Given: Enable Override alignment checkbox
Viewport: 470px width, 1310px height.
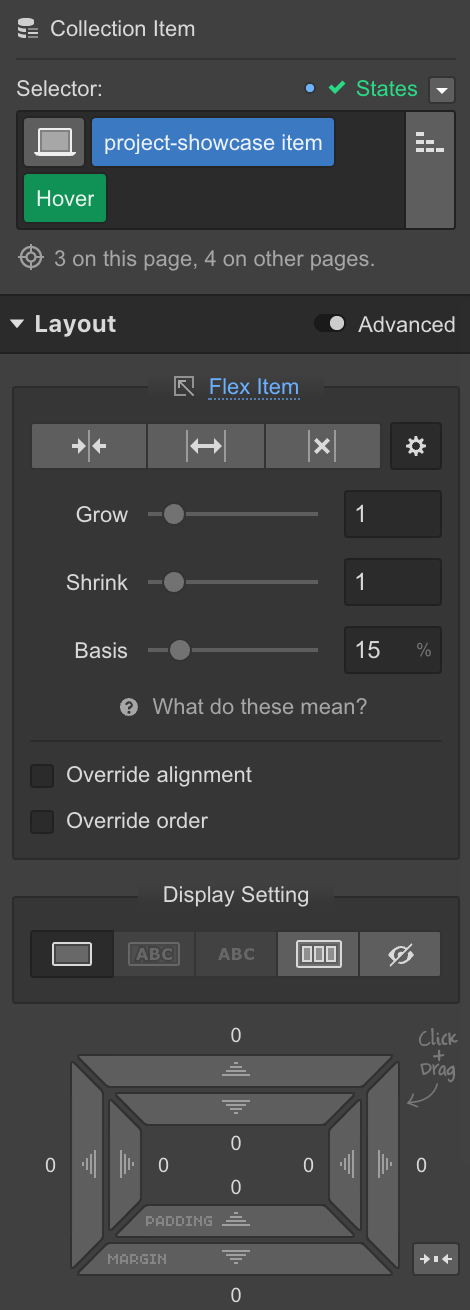Looking at the screenshot, I should [42, 775].
